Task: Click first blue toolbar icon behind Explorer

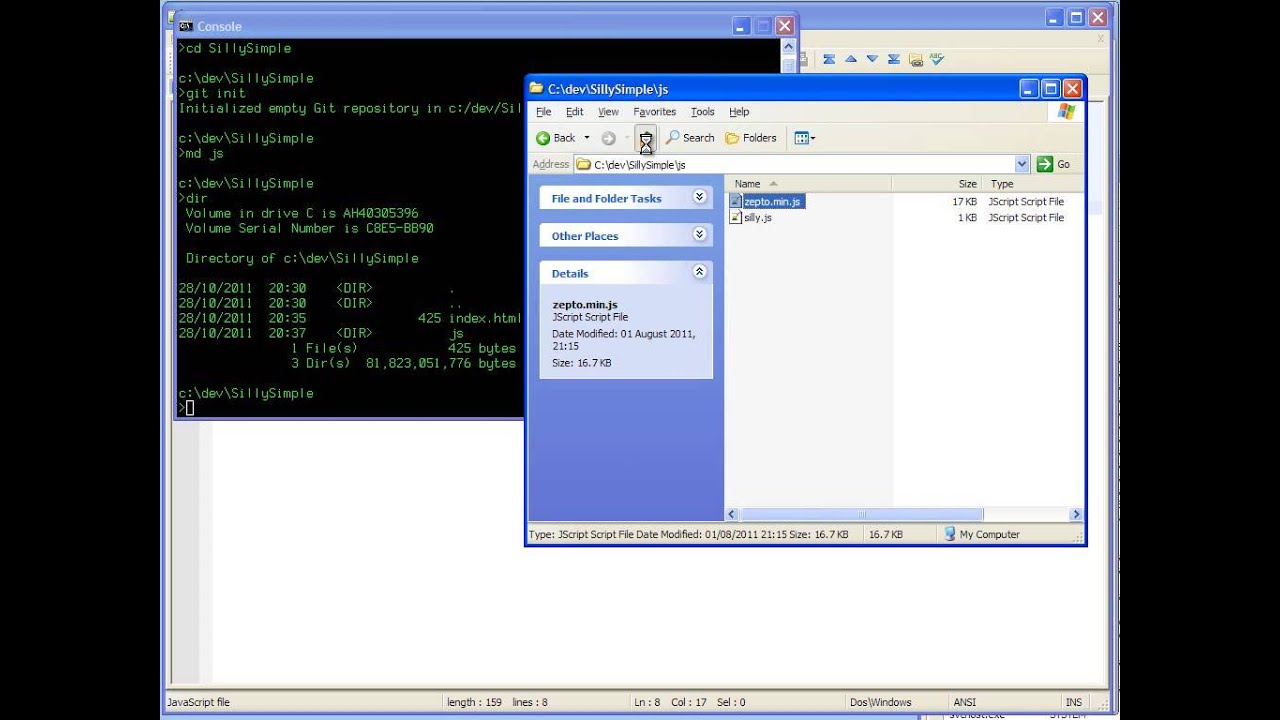Action: point(828,59)
